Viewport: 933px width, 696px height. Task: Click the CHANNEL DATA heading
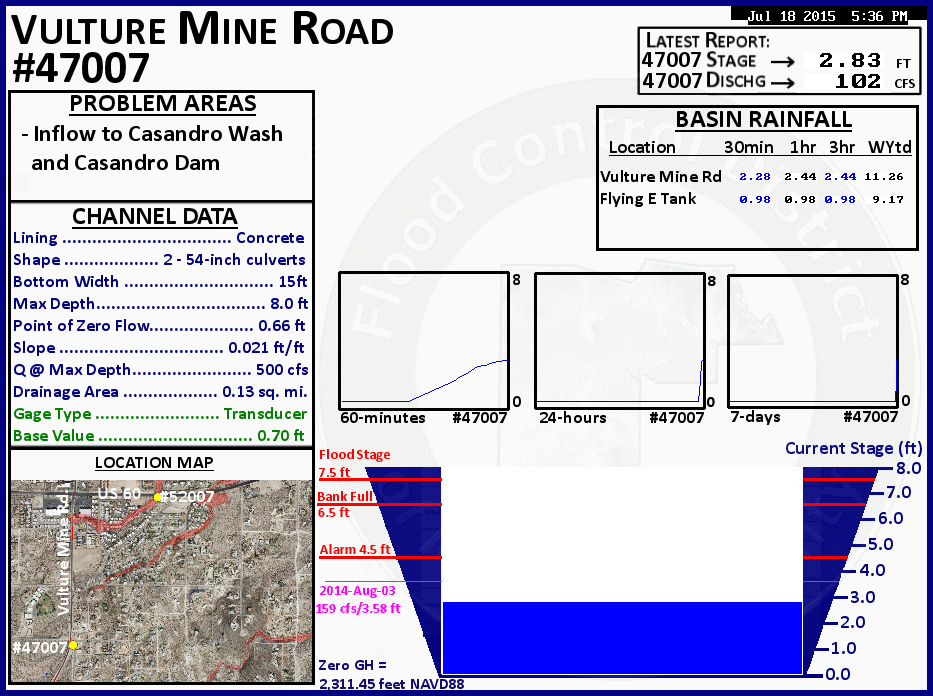click(155, 217)
